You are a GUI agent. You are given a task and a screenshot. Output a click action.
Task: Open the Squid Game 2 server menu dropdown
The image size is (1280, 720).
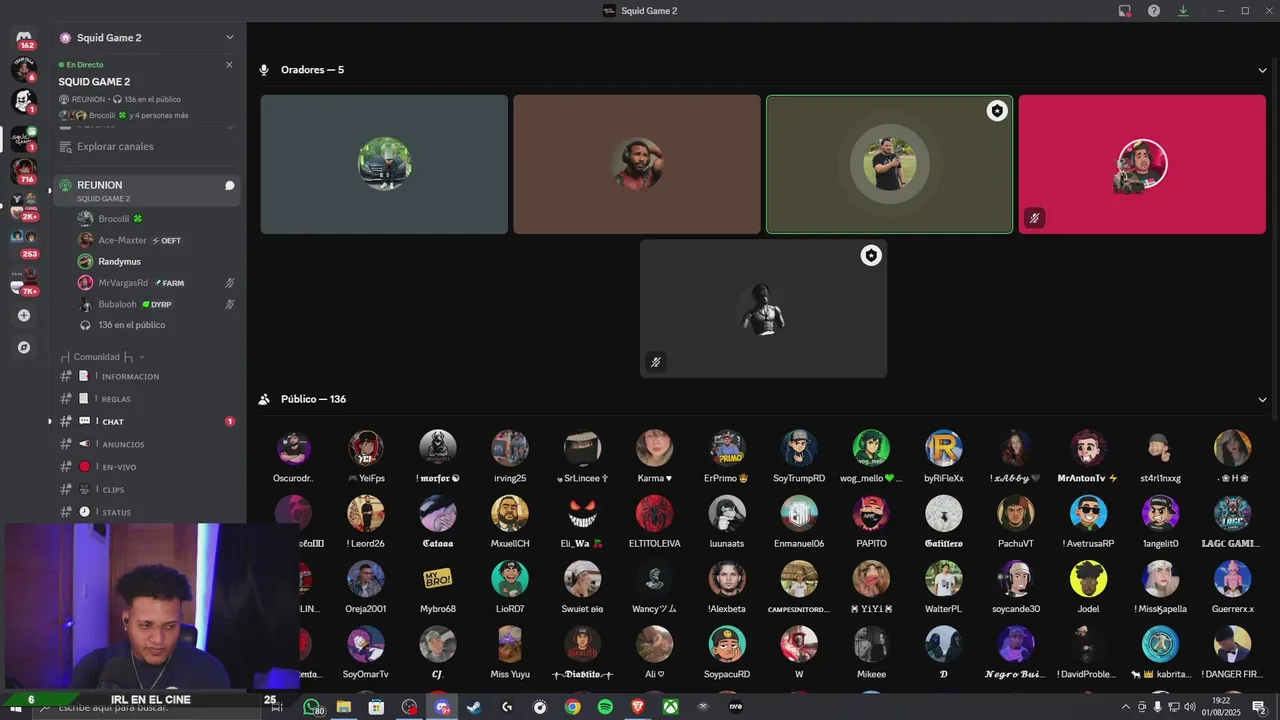229,38
